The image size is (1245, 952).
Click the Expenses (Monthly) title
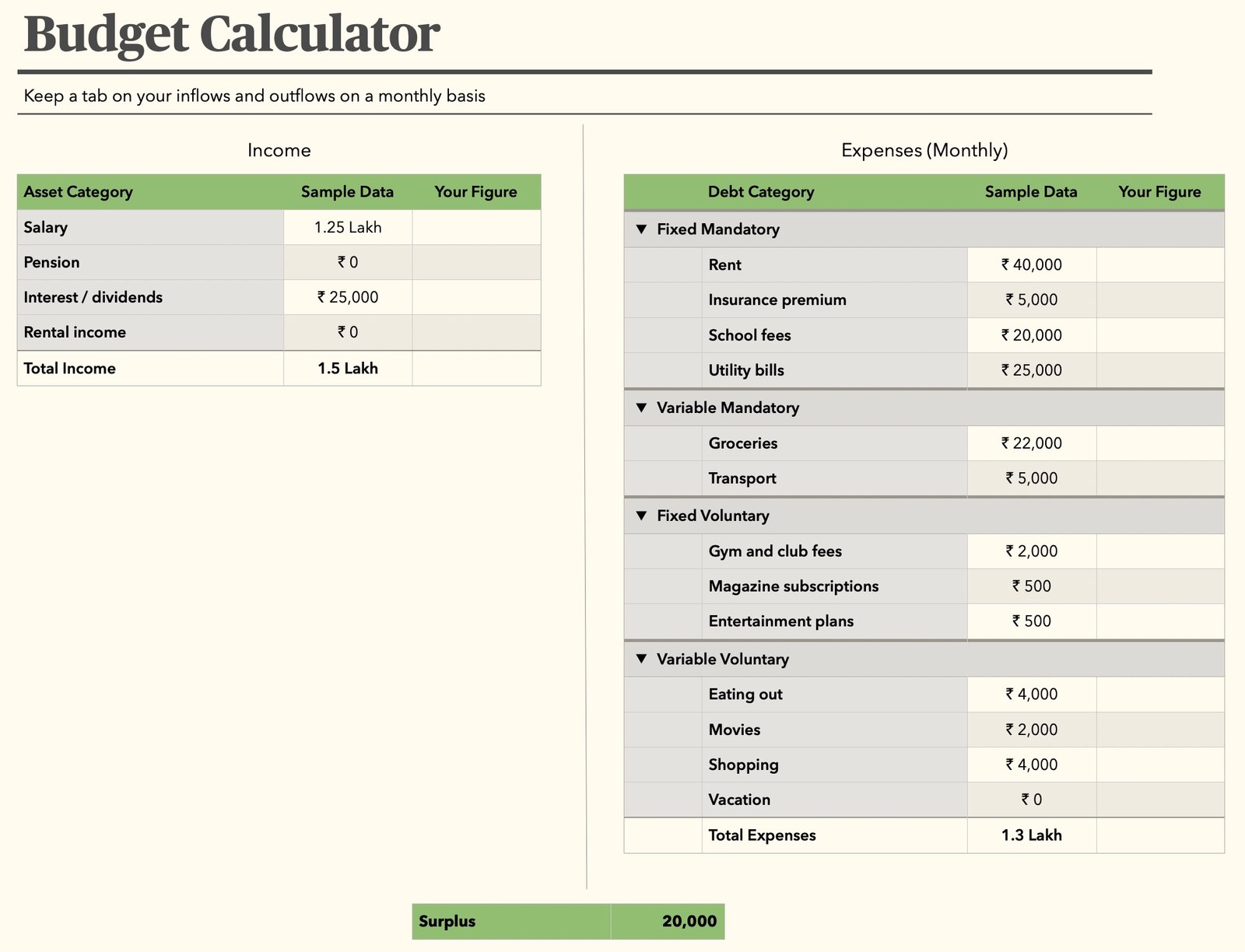click(x=924, y=150)
